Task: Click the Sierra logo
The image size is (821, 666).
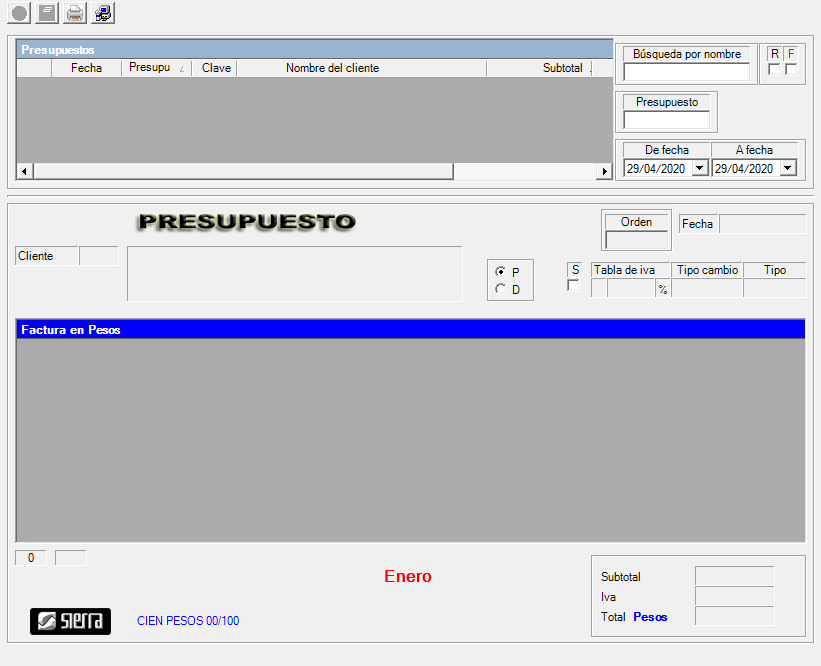Action: [70, 621]
